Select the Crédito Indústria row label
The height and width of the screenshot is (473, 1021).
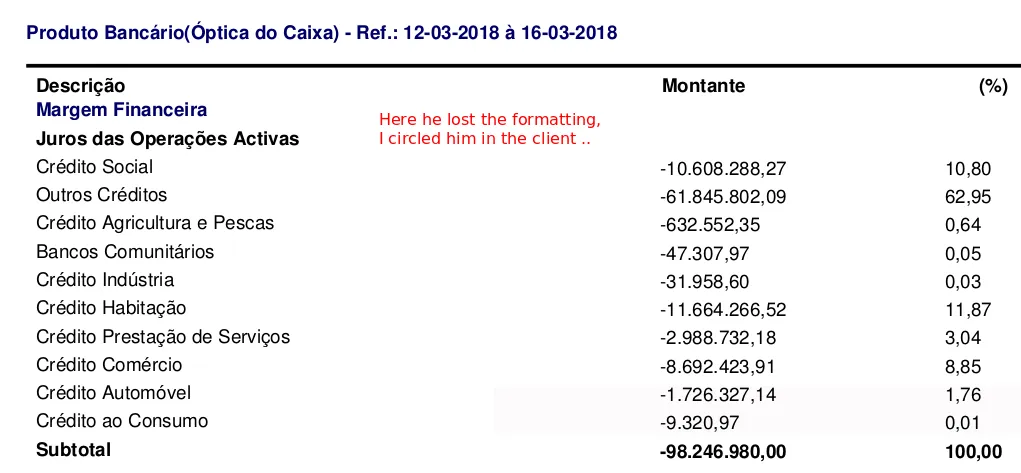(x=105, y=280)
